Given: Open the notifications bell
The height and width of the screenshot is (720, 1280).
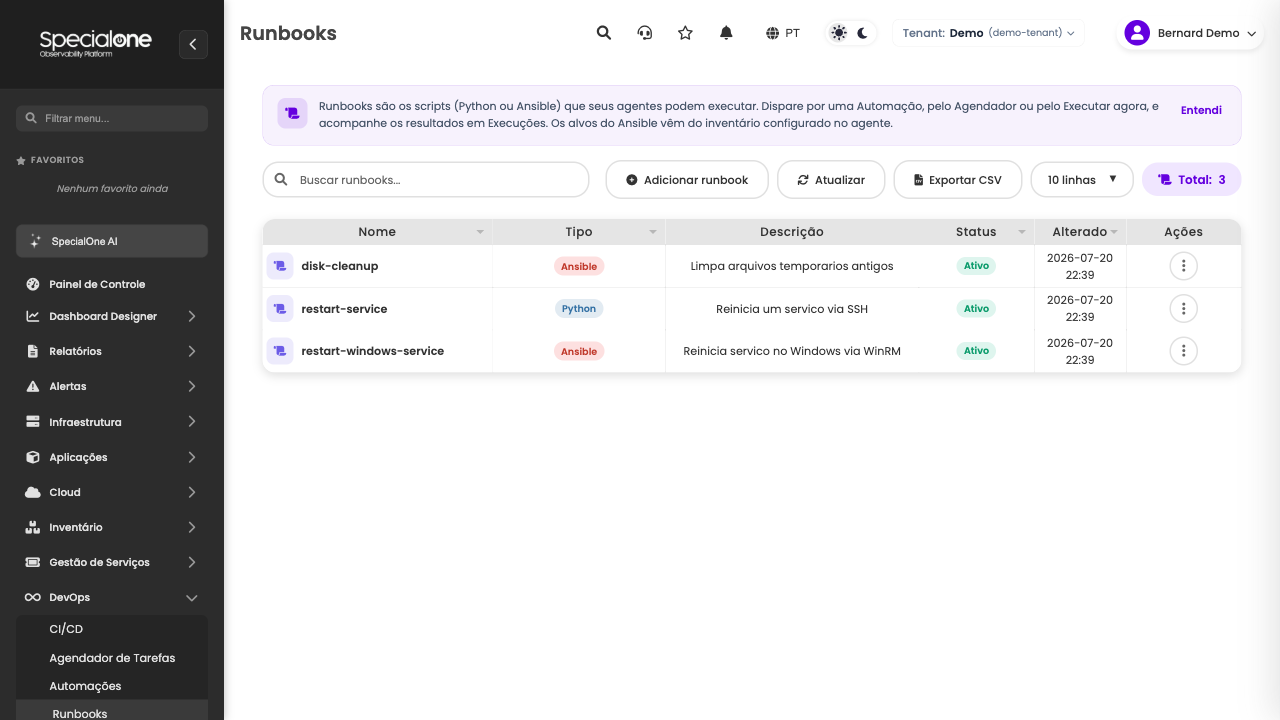Looking at the screenshot, I should [x=727, y=33].
